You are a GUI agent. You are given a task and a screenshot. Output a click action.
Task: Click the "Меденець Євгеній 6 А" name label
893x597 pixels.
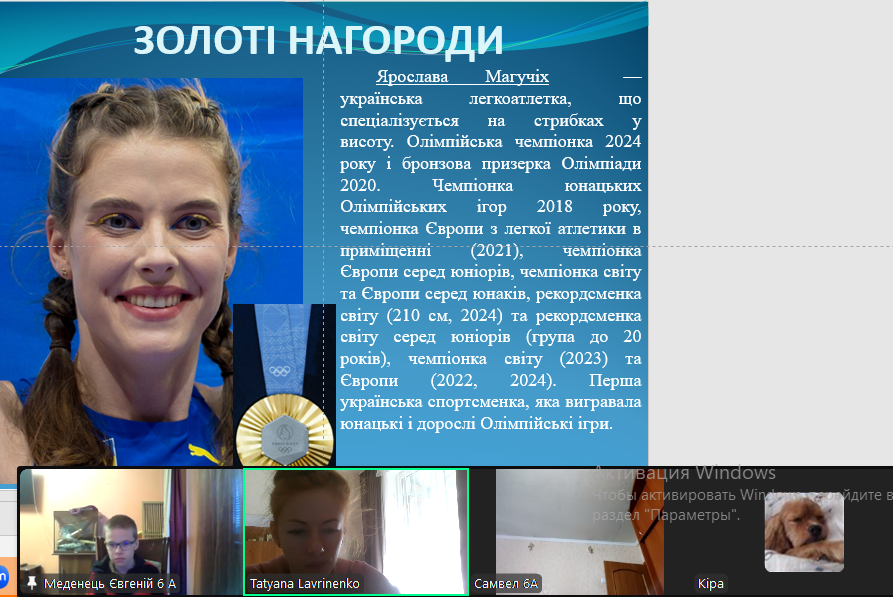tap(110, 583)
